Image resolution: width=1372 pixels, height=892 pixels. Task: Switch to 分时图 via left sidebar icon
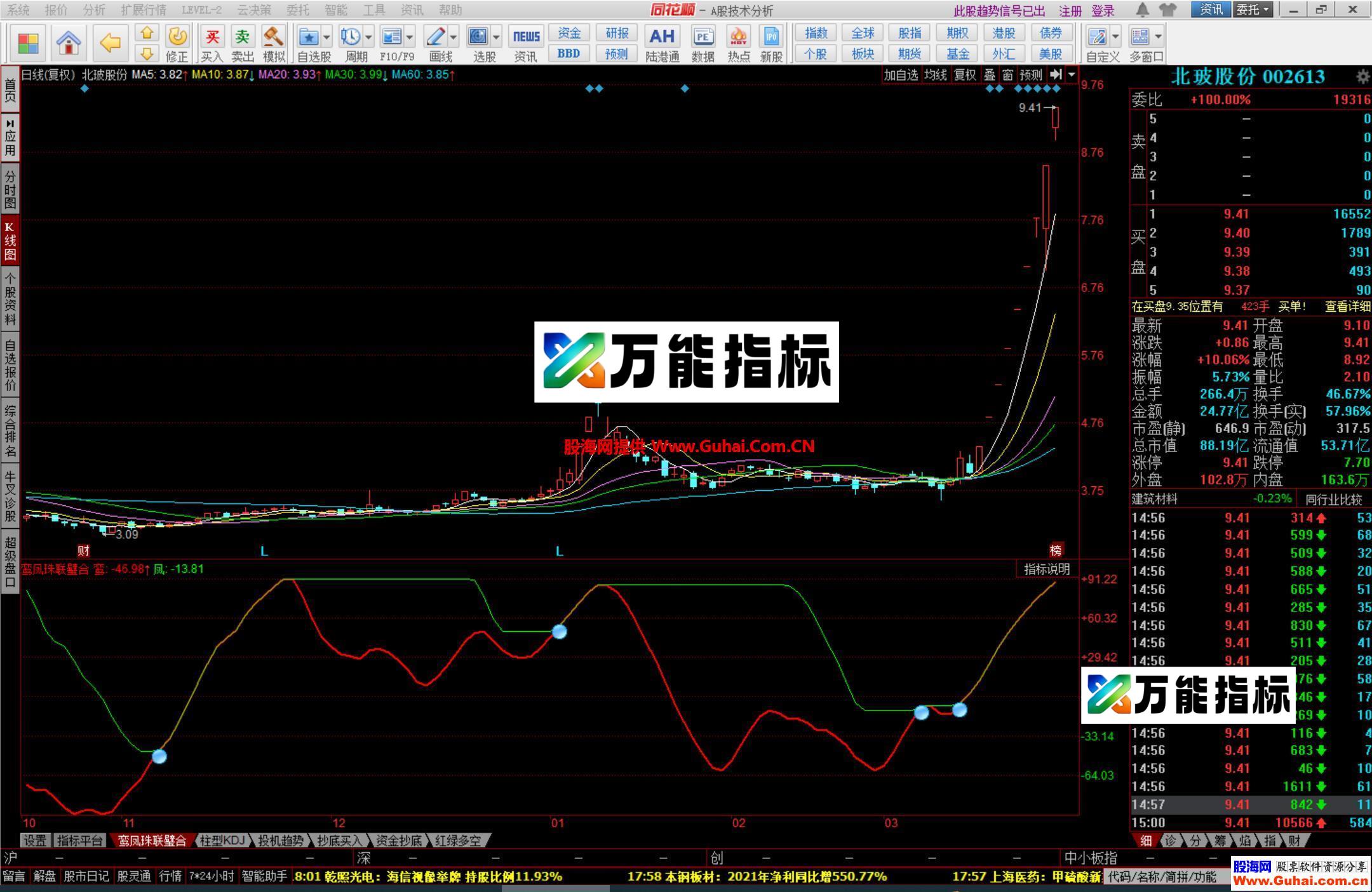tap(10, 187)
